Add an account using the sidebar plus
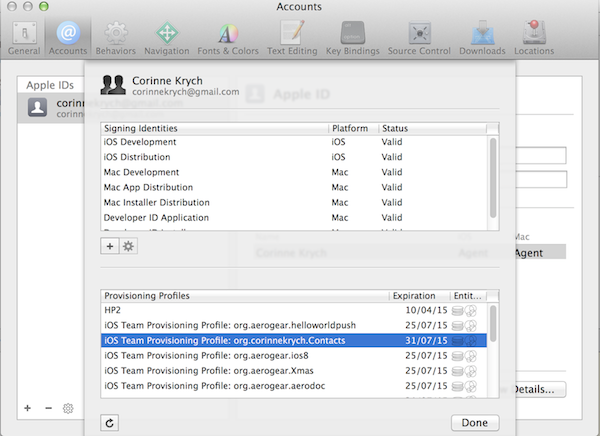 click(28, 408)
